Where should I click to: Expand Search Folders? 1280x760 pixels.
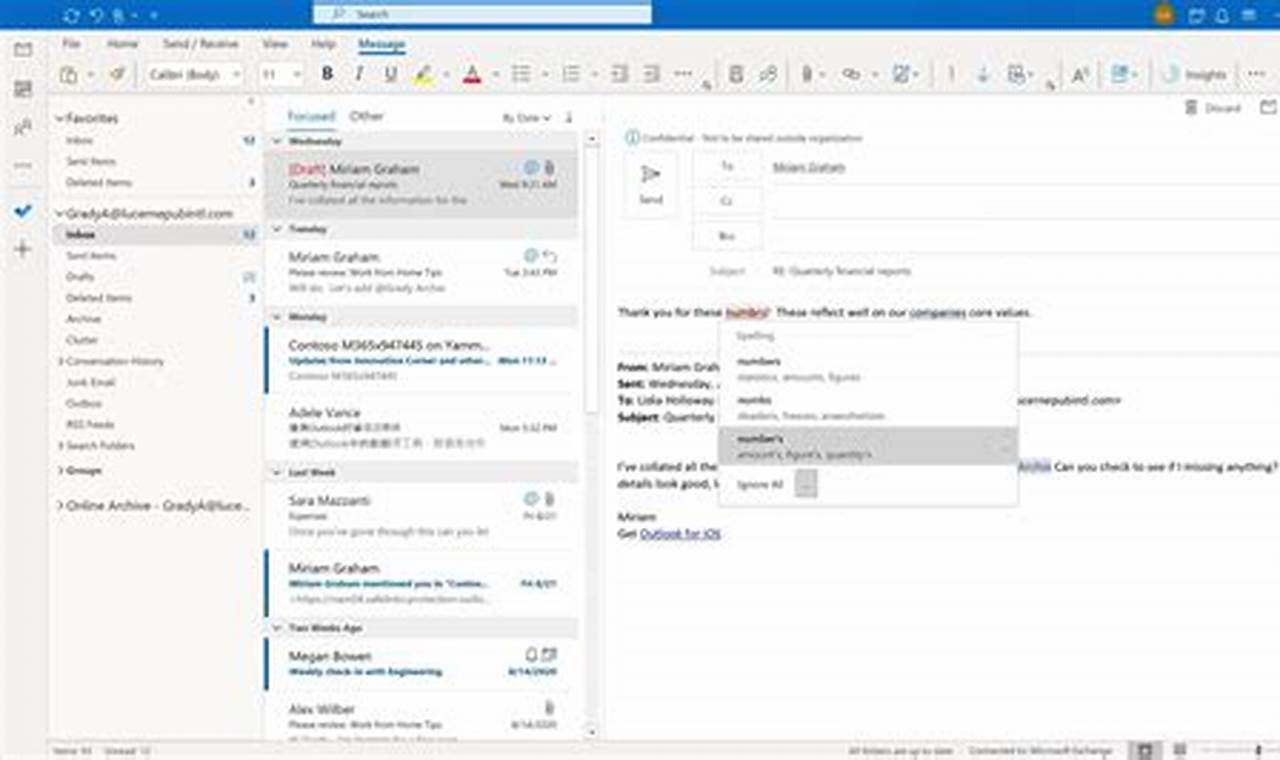pos(59,445)
